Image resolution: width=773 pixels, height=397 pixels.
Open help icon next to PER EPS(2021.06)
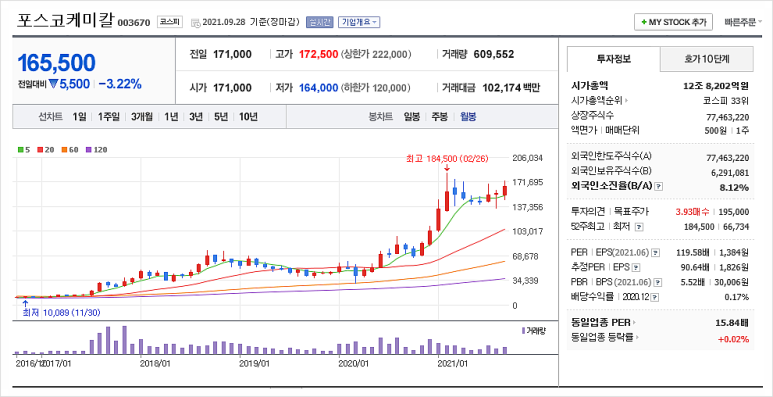(655, 253)
